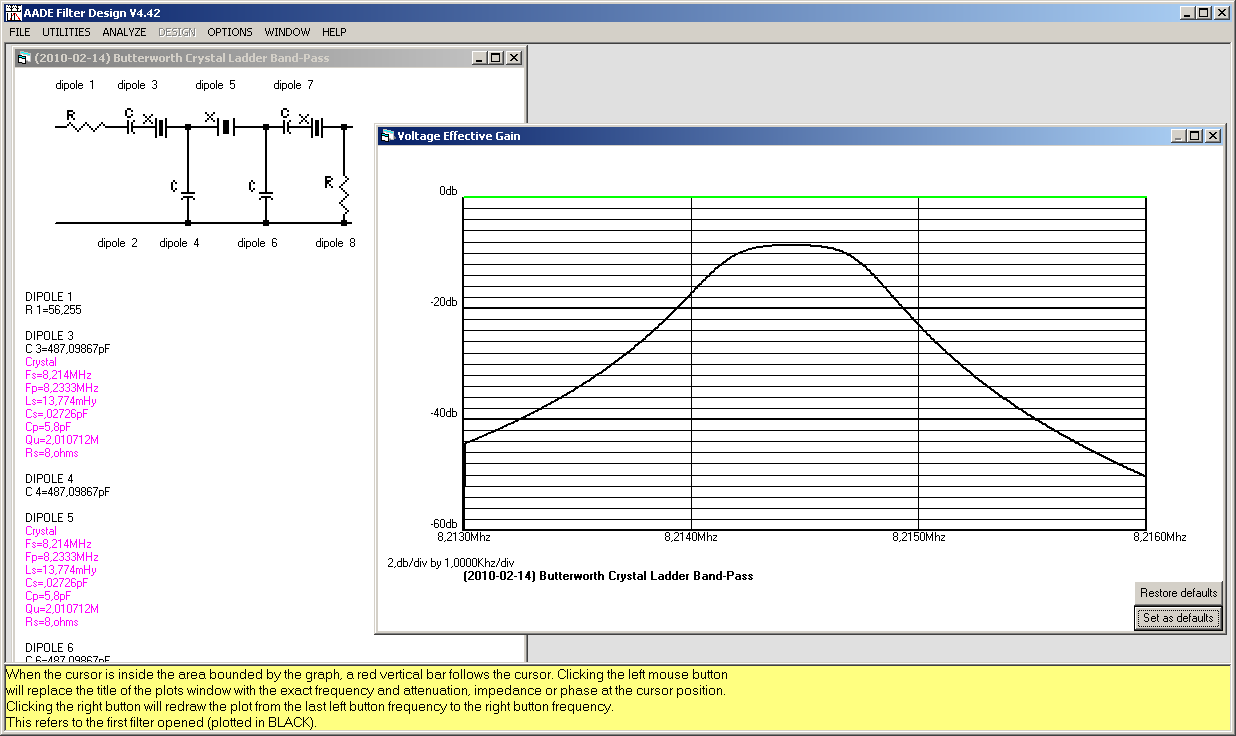Image resolution: width=1236 pixels, height=736 pixels.
Task: Click the passband peak of the gain curve
Action: pyautogui.click(x=789, y=244)
